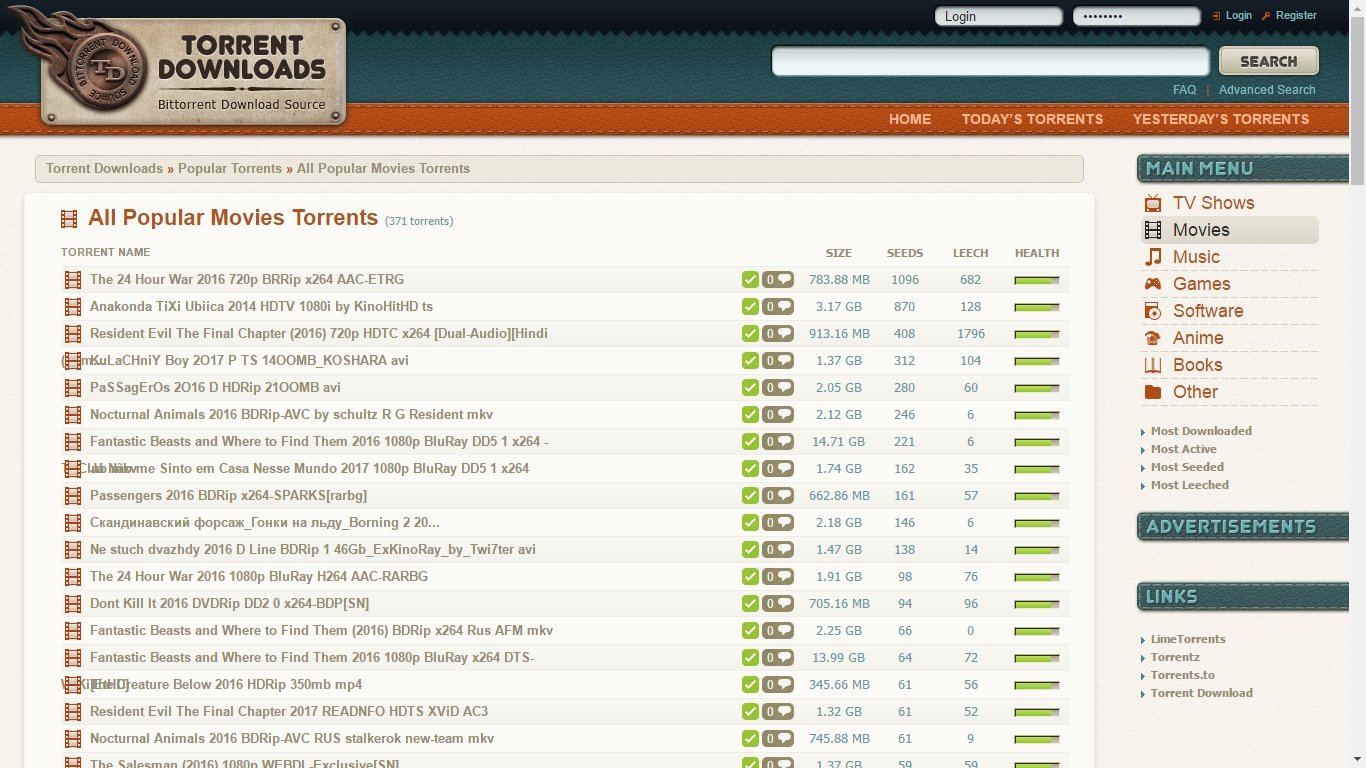The height and width of the screenshot is (768, 1366).
Task: Click health bar for Dont Kill It 2016
Action: (1037, 605)
